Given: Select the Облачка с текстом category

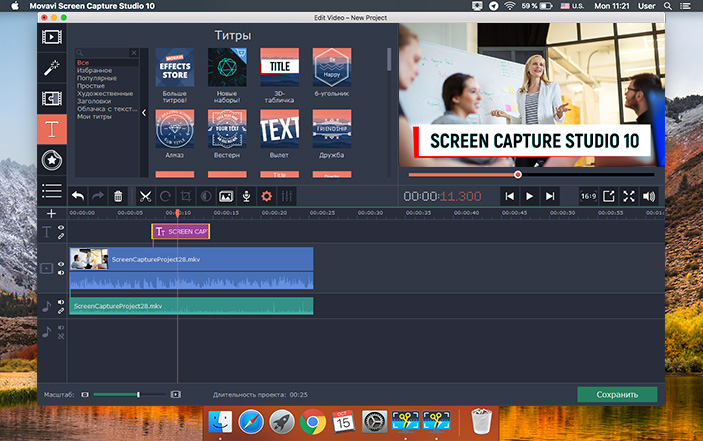Looking at the screenshot, I should point(107,108).
